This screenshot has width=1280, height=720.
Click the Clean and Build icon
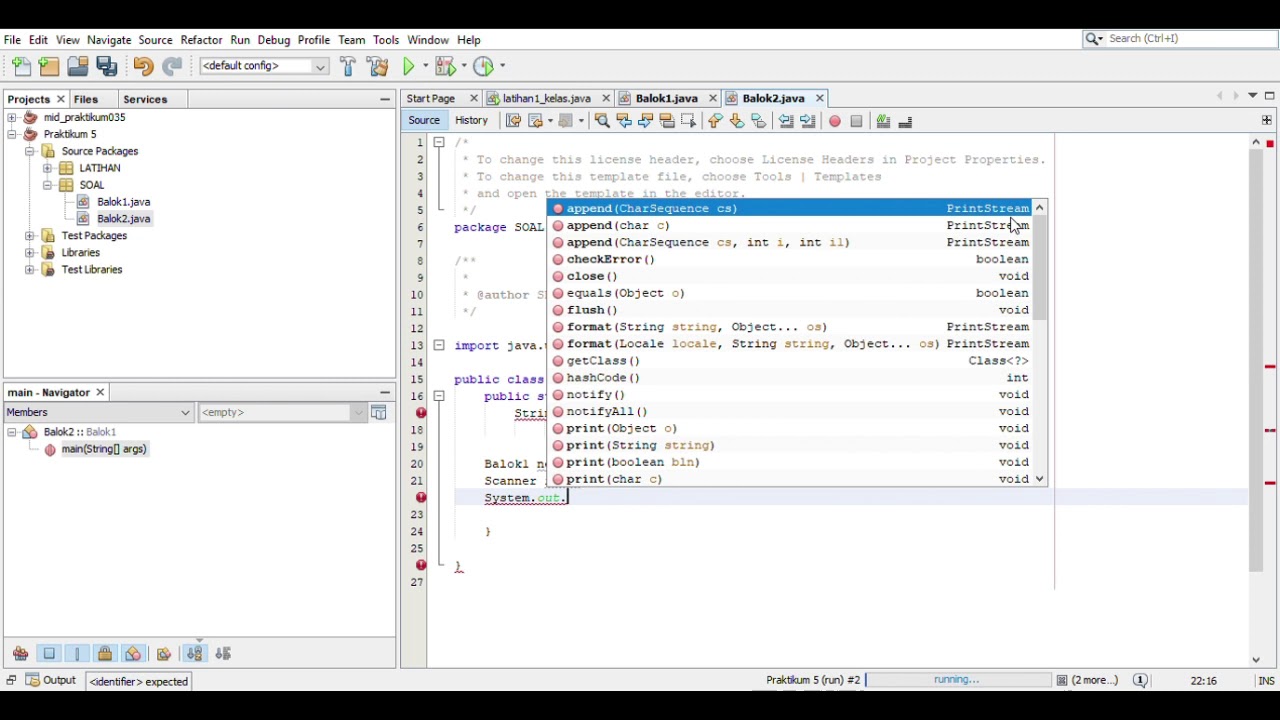(378, 66)
